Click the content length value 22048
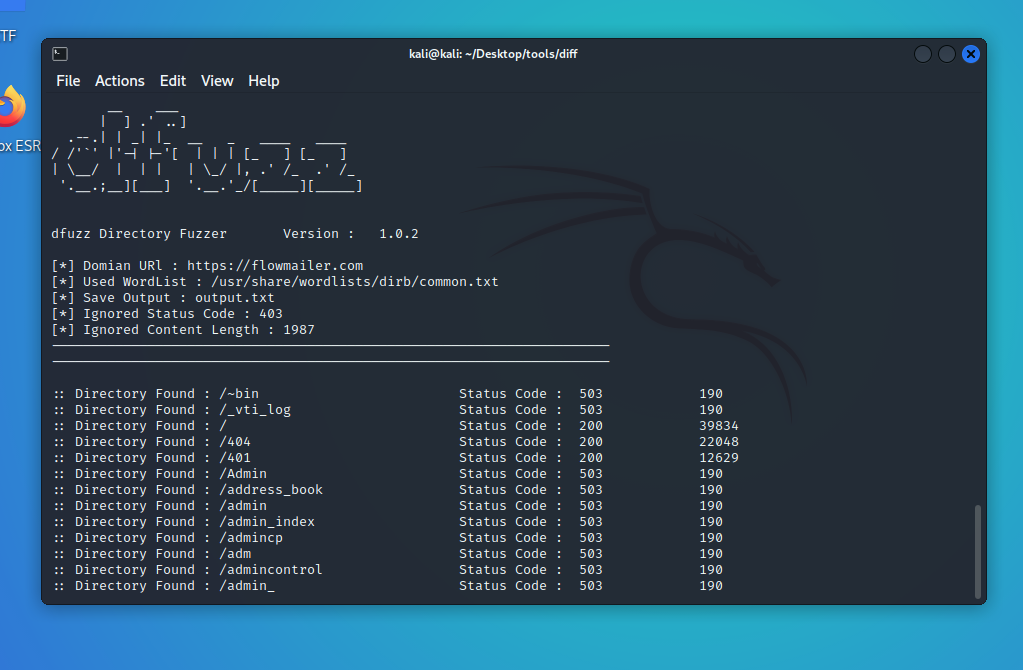Screen dimensions: 1023x670 [x=719, y=442]
